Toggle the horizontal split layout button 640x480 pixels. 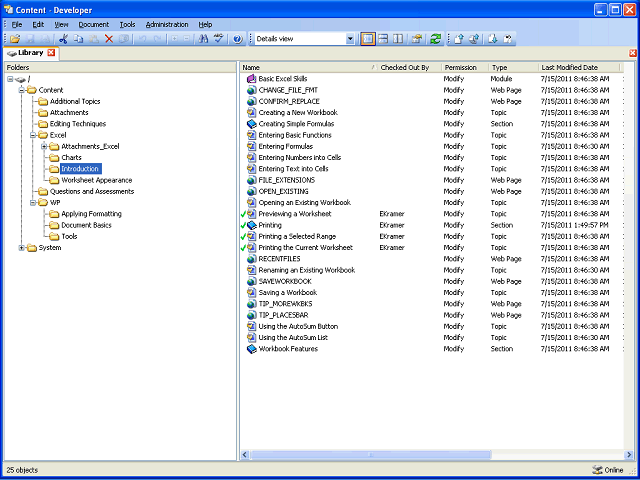383,39
